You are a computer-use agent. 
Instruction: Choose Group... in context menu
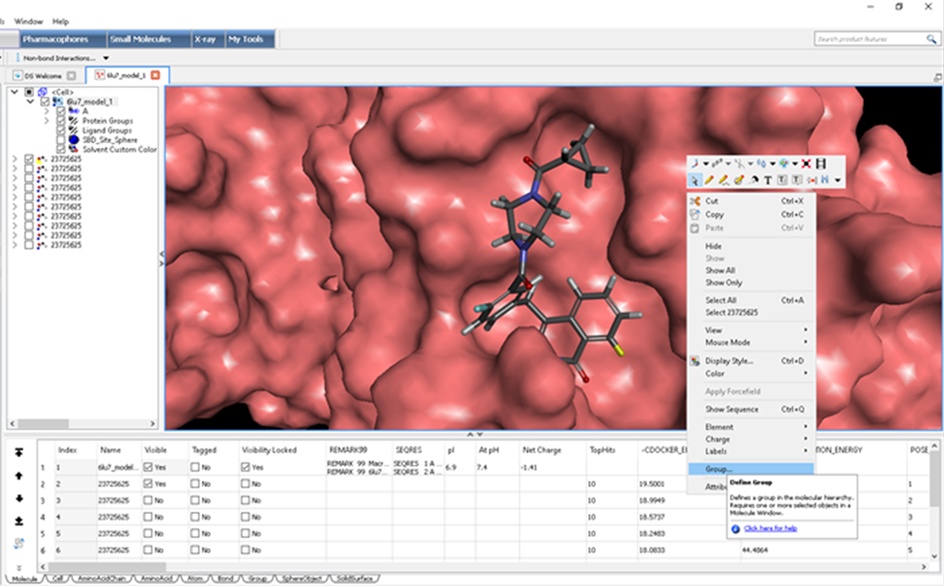751,469
